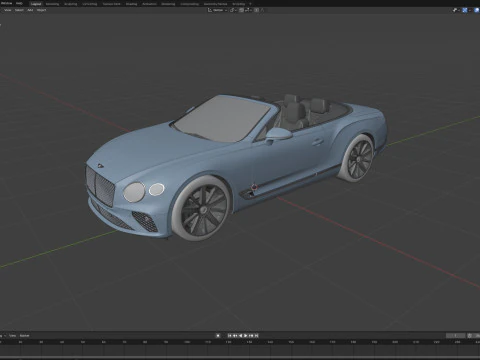480x360 pixels.
Task: Switch to the Geometry Nodes workspace tab
Action: click(x=215, y=4)
